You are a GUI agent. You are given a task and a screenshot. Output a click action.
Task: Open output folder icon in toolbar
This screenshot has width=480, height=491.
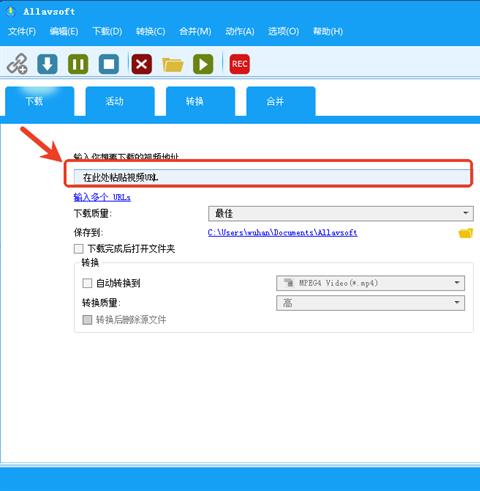click(x=172, y=64)
